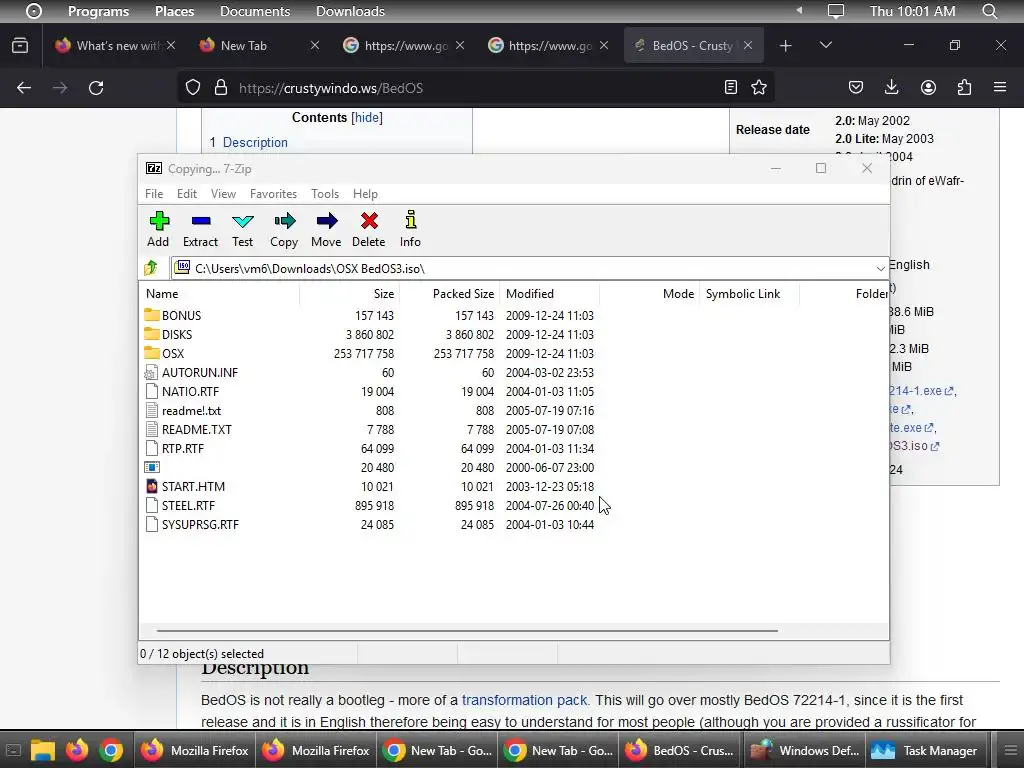Open a new Firefox tab

click(x=786, y=45)
